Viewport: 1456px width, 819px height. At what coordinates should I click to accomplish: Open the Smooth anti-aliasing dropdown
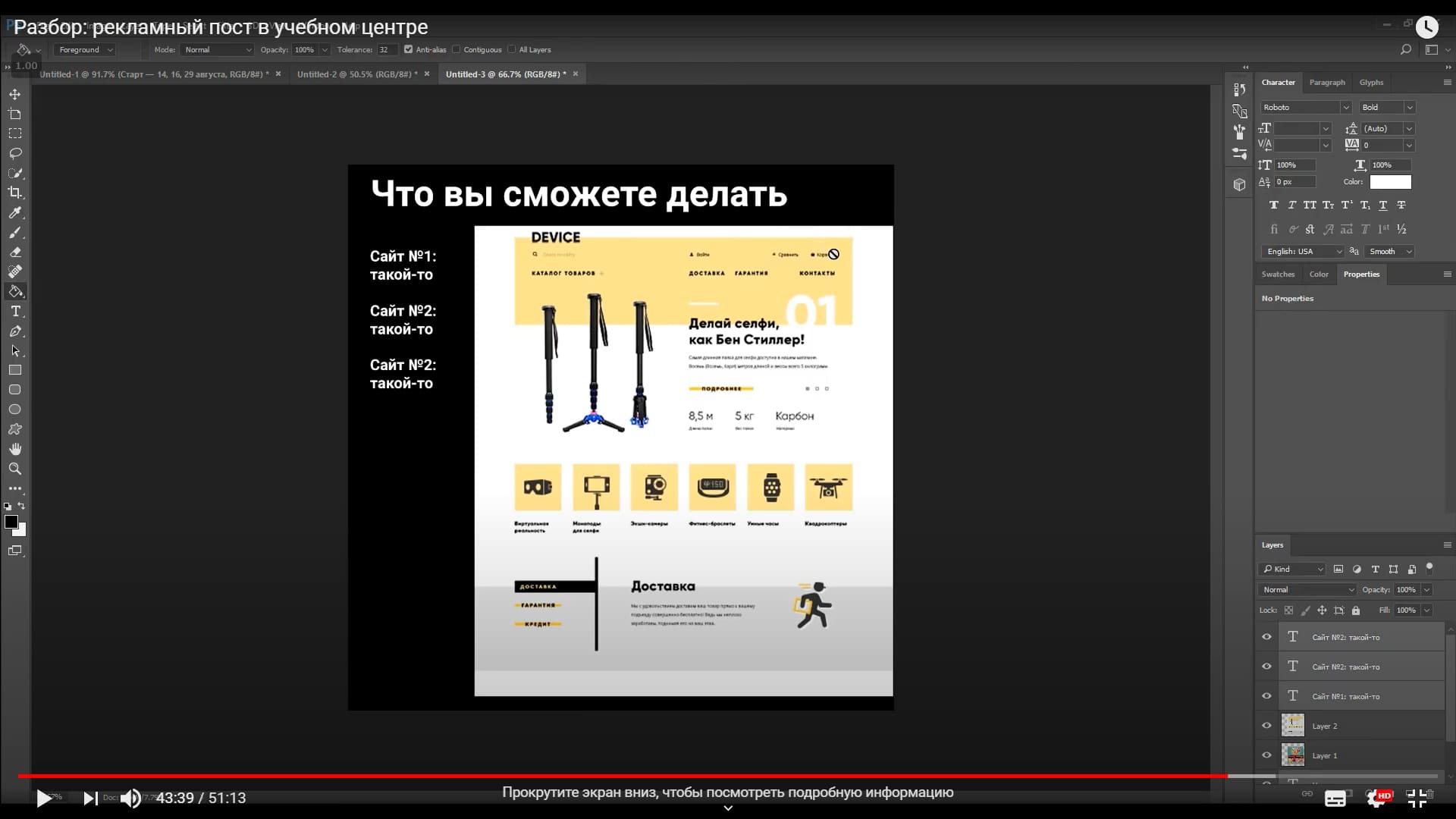point(1389,252)
